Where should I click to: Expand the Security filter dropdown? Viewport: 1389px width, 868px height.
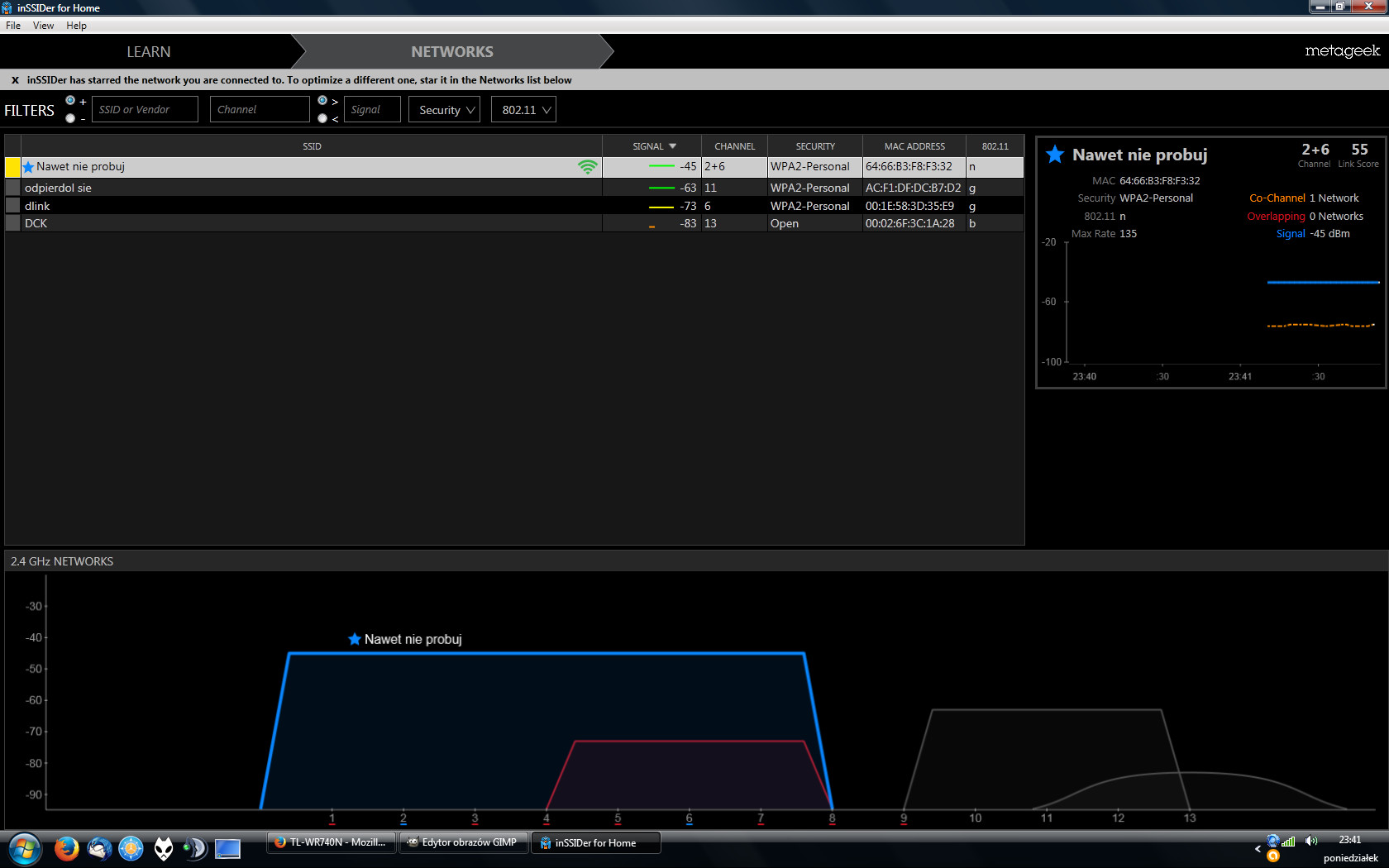[445, 110]
